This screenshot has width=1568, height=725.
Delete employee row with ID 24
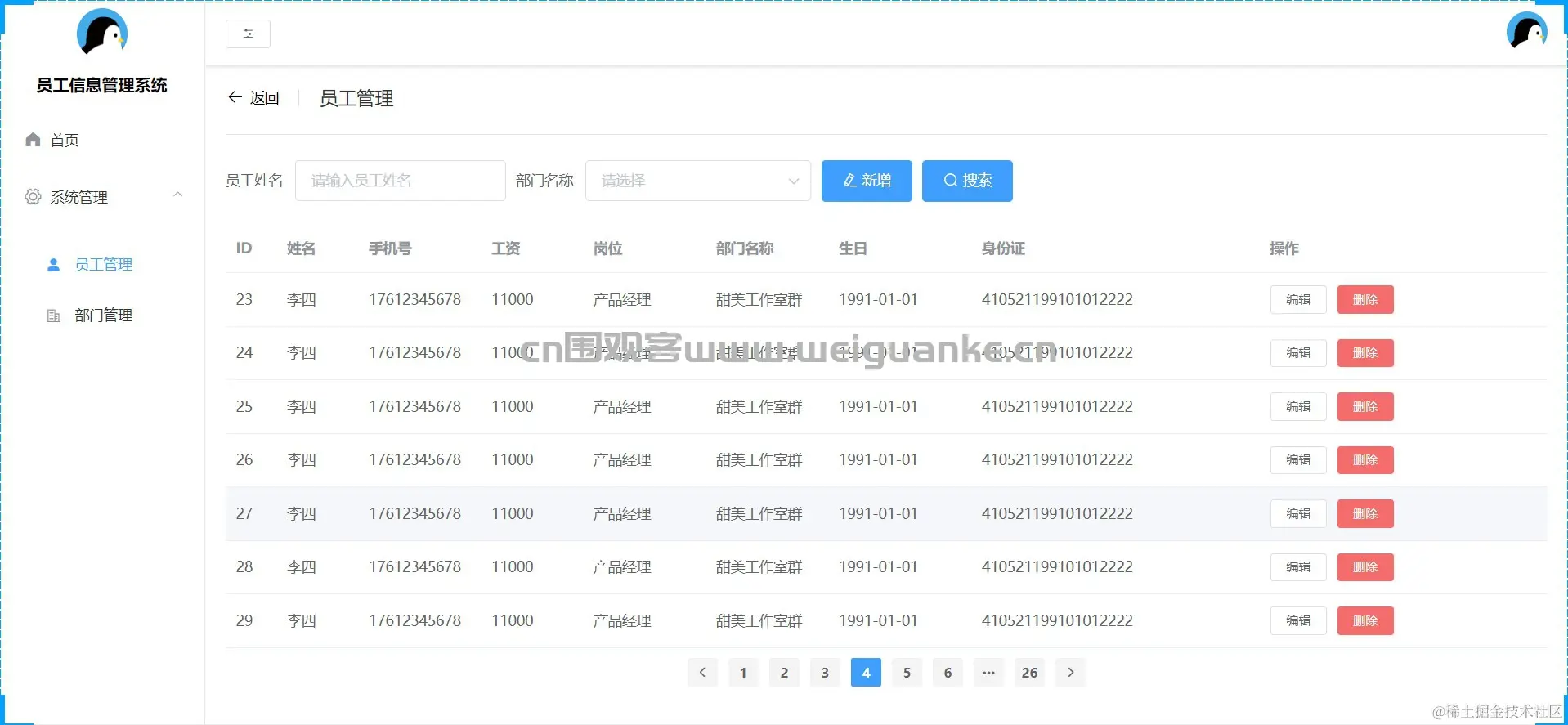[x=1365, y=353]
